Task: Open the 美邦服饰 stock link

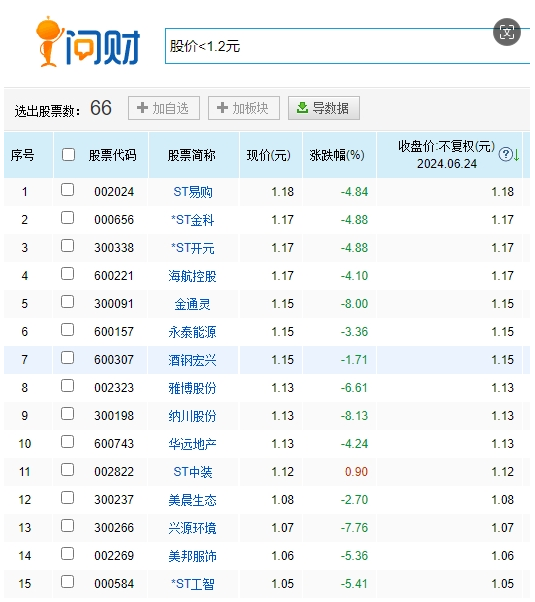Action: pos(192,556)
